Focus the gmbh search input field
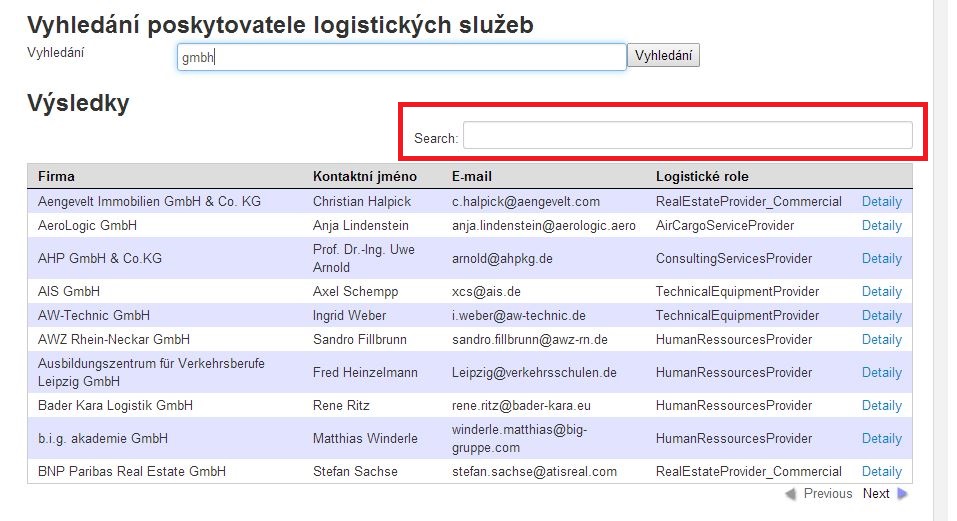 (402, 57)
